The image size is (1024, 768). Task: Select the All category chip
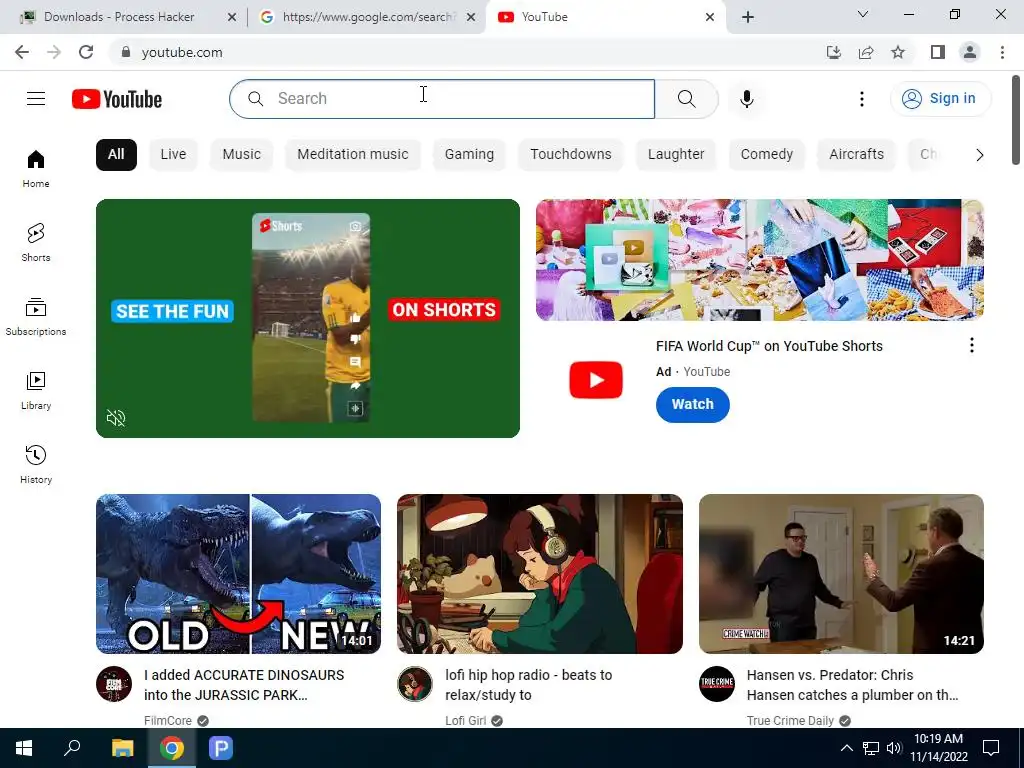[116, 155]
